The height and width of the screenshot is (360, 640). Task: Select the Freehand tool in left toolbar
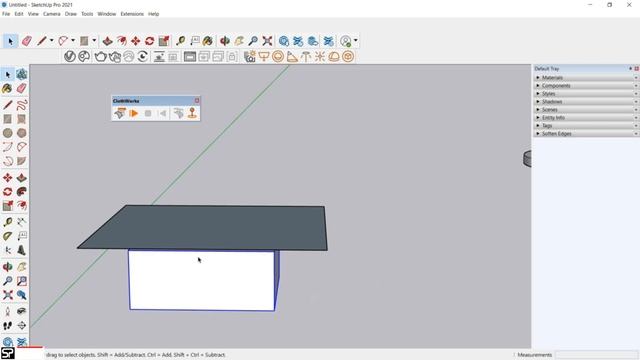click(x=22, y=105)
